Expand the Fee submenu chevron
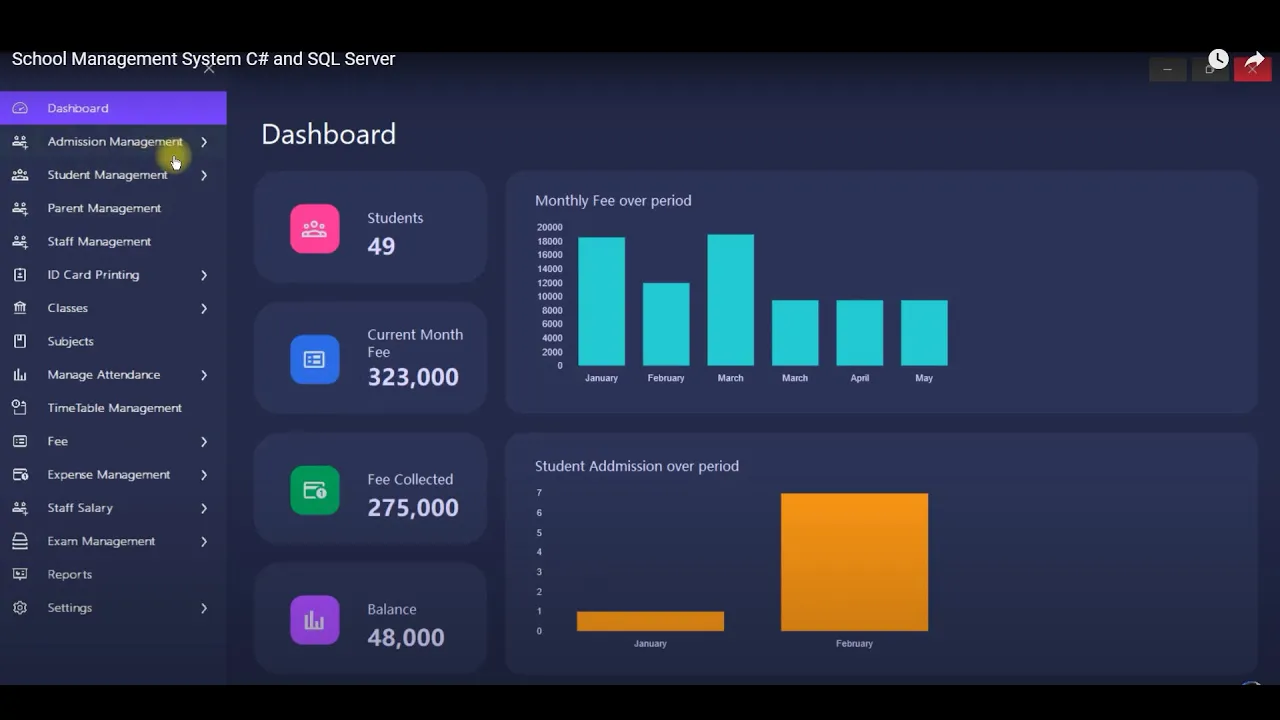 (x=204, y=441)
